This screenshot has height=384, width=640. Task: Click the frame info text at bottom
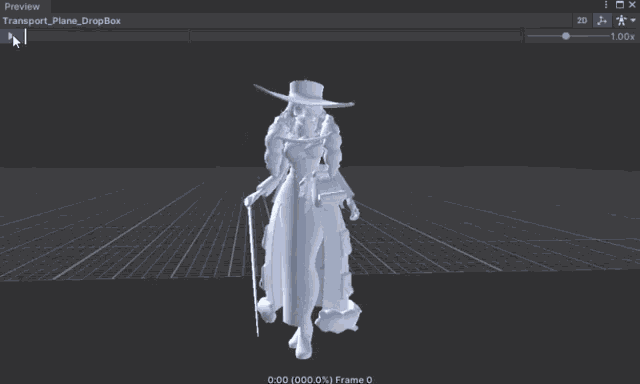(320, 380)
